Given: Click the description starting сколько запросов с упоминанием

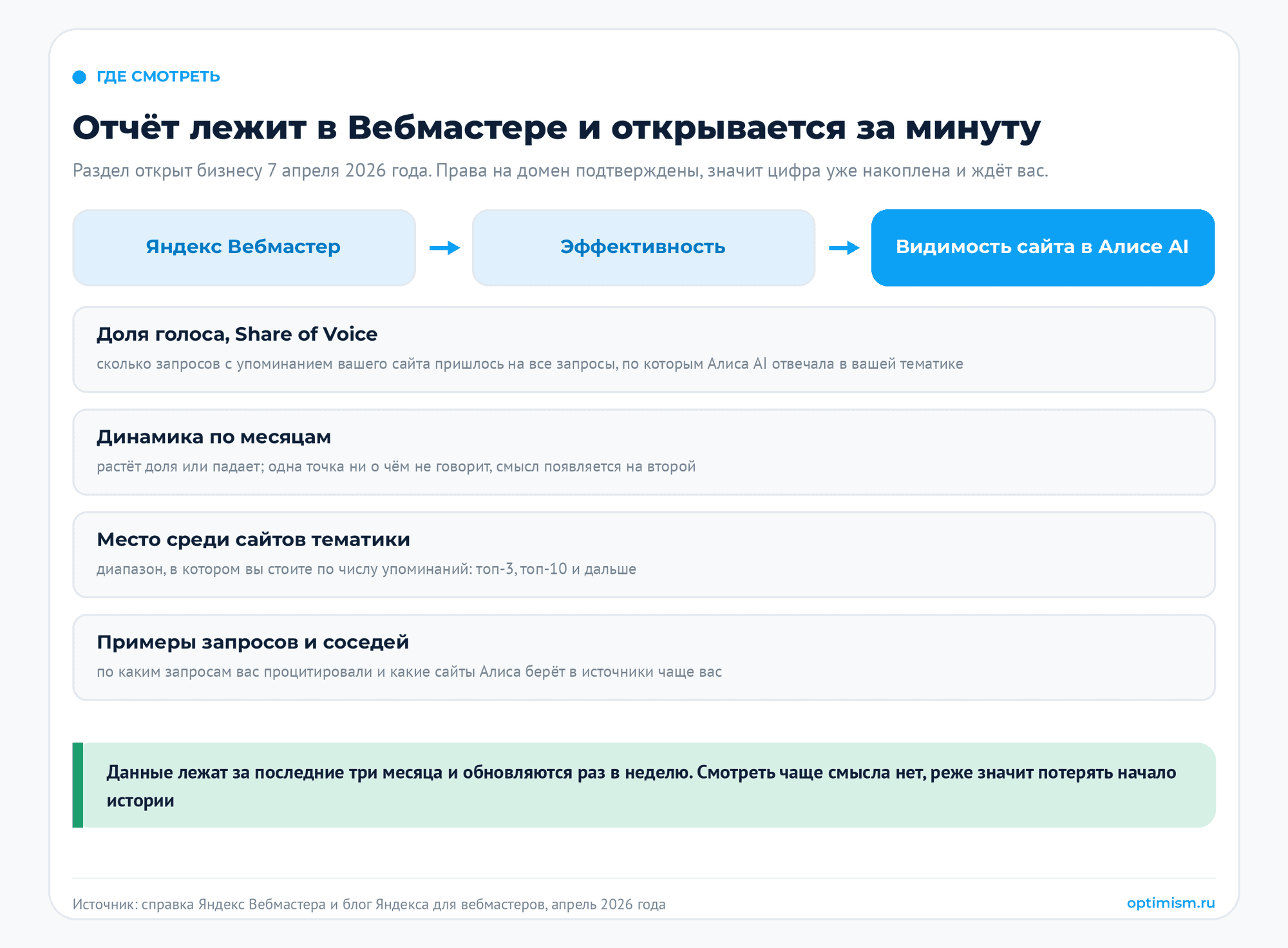Looking at the screenshot, I should pyautogui.click(x=530, y=364).
